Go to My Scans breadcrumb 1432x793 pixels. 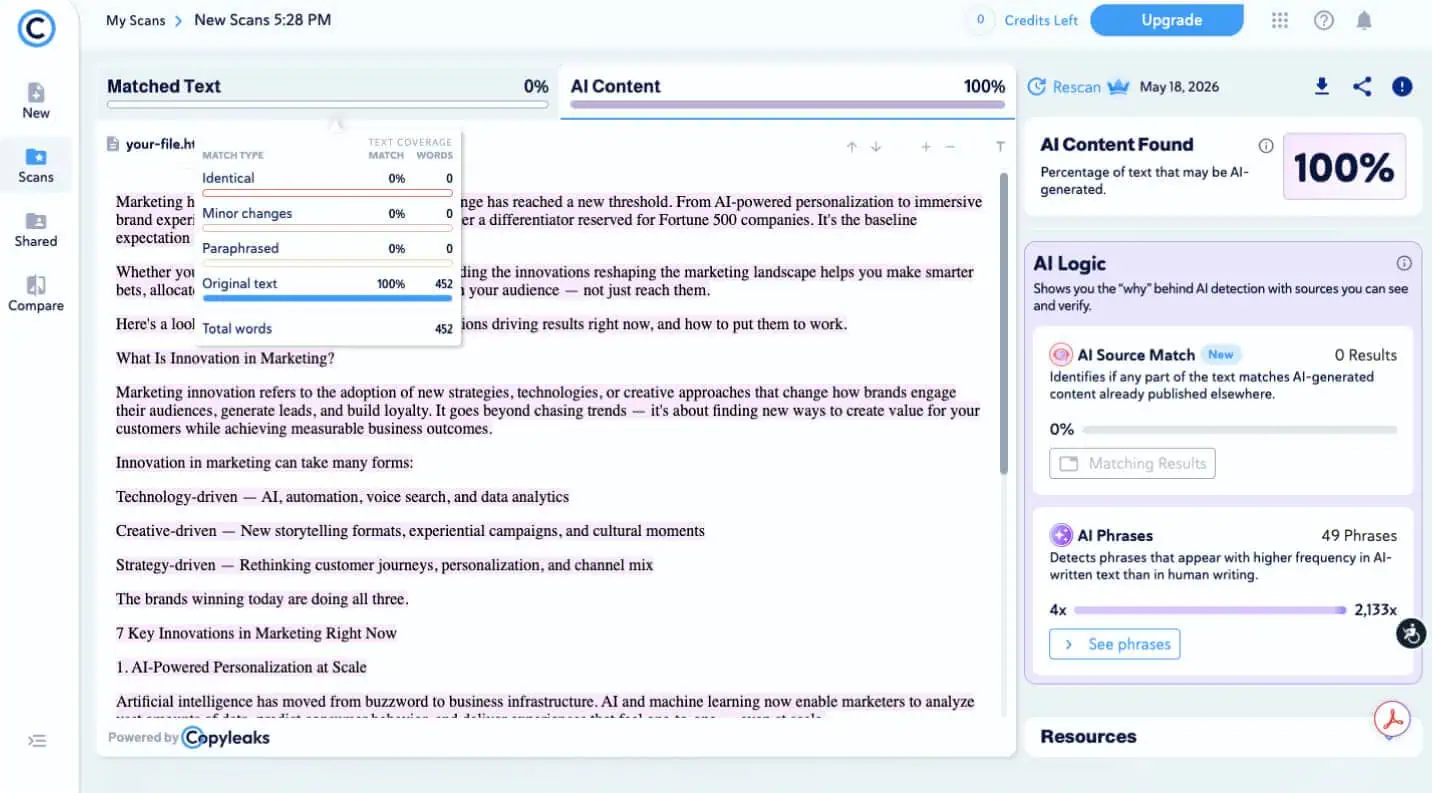click(x=136, y=20)
